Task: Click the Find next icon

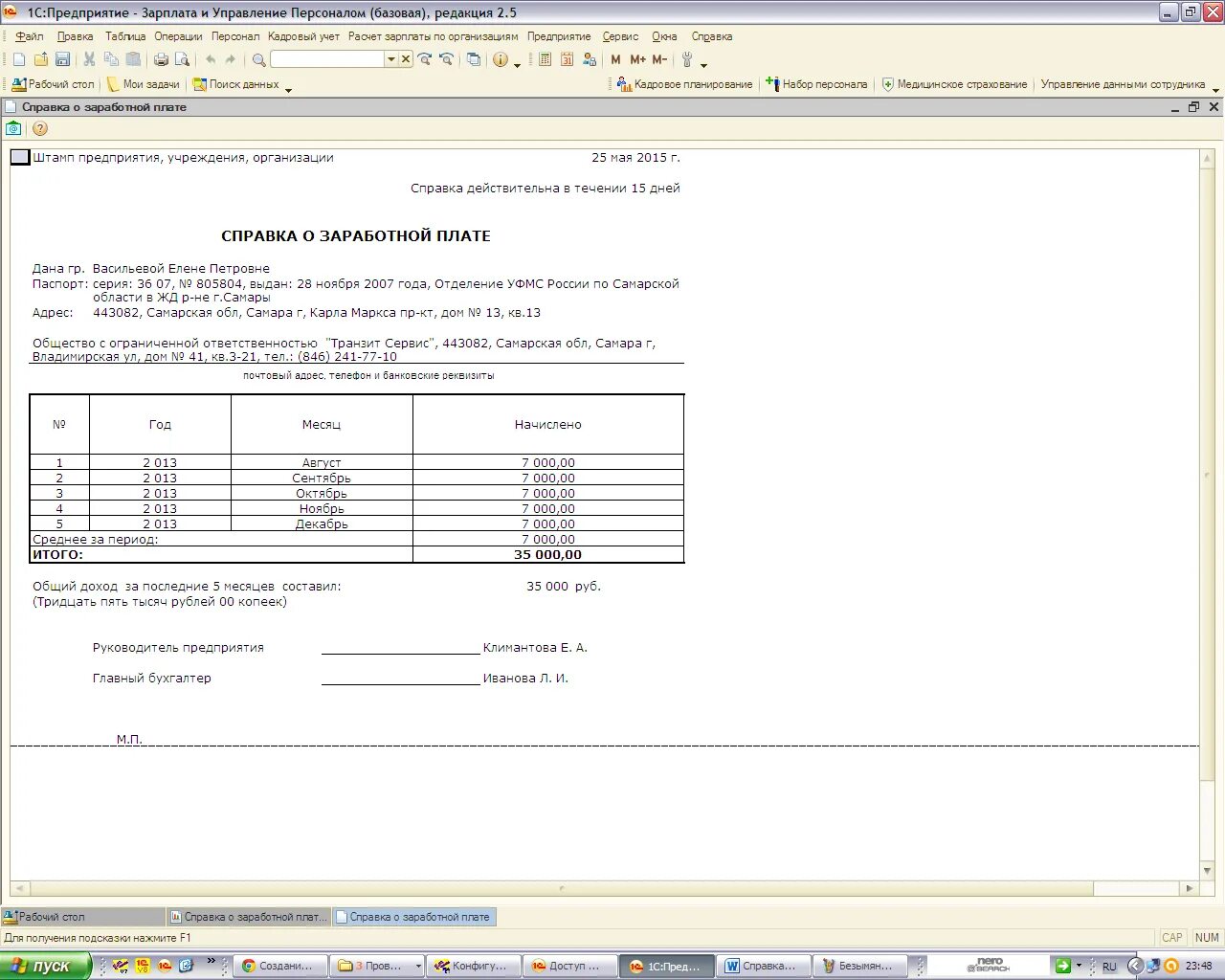Action: click(425, 59)
